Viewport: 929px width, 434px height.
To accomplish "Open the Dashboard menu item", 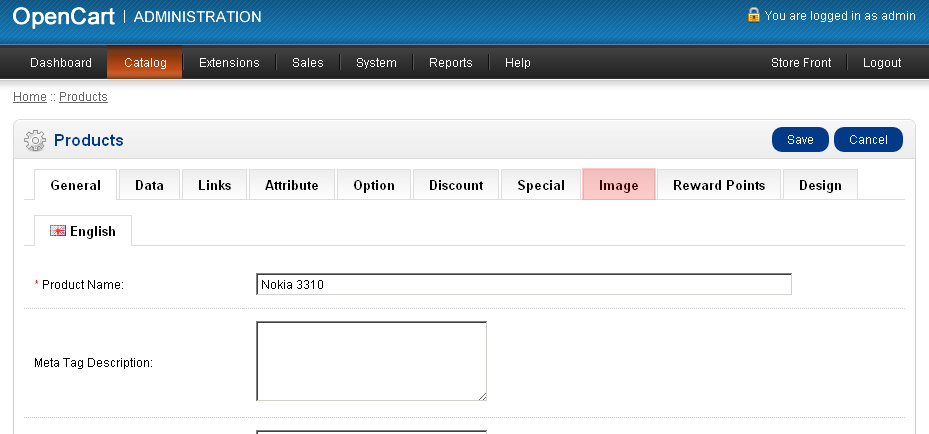I will (x=61, y=63).
